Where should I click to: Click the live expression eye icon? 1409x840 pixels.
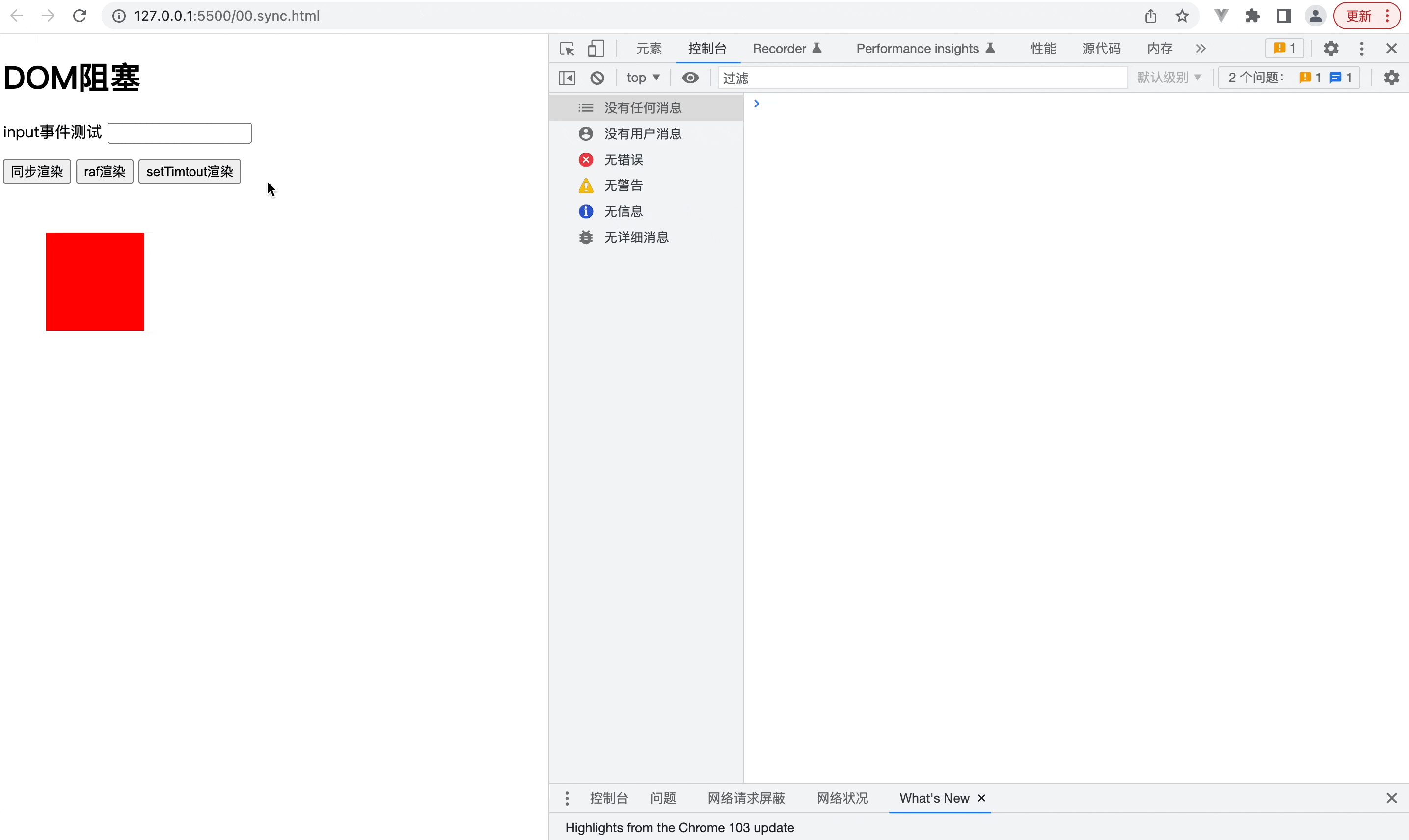point(690,78)
